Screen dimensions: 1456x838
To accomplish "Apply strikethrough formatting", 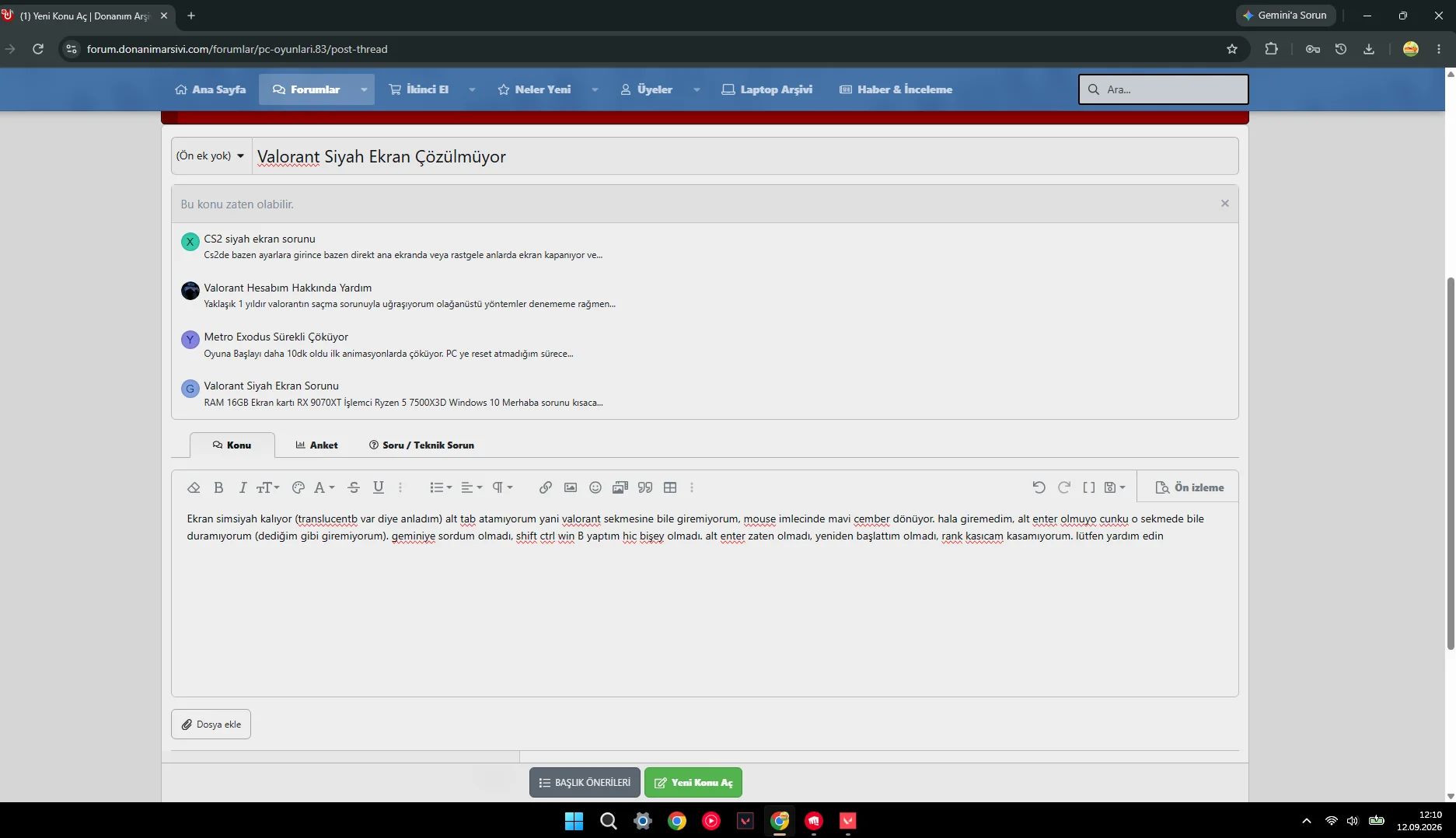I will 354,487.
